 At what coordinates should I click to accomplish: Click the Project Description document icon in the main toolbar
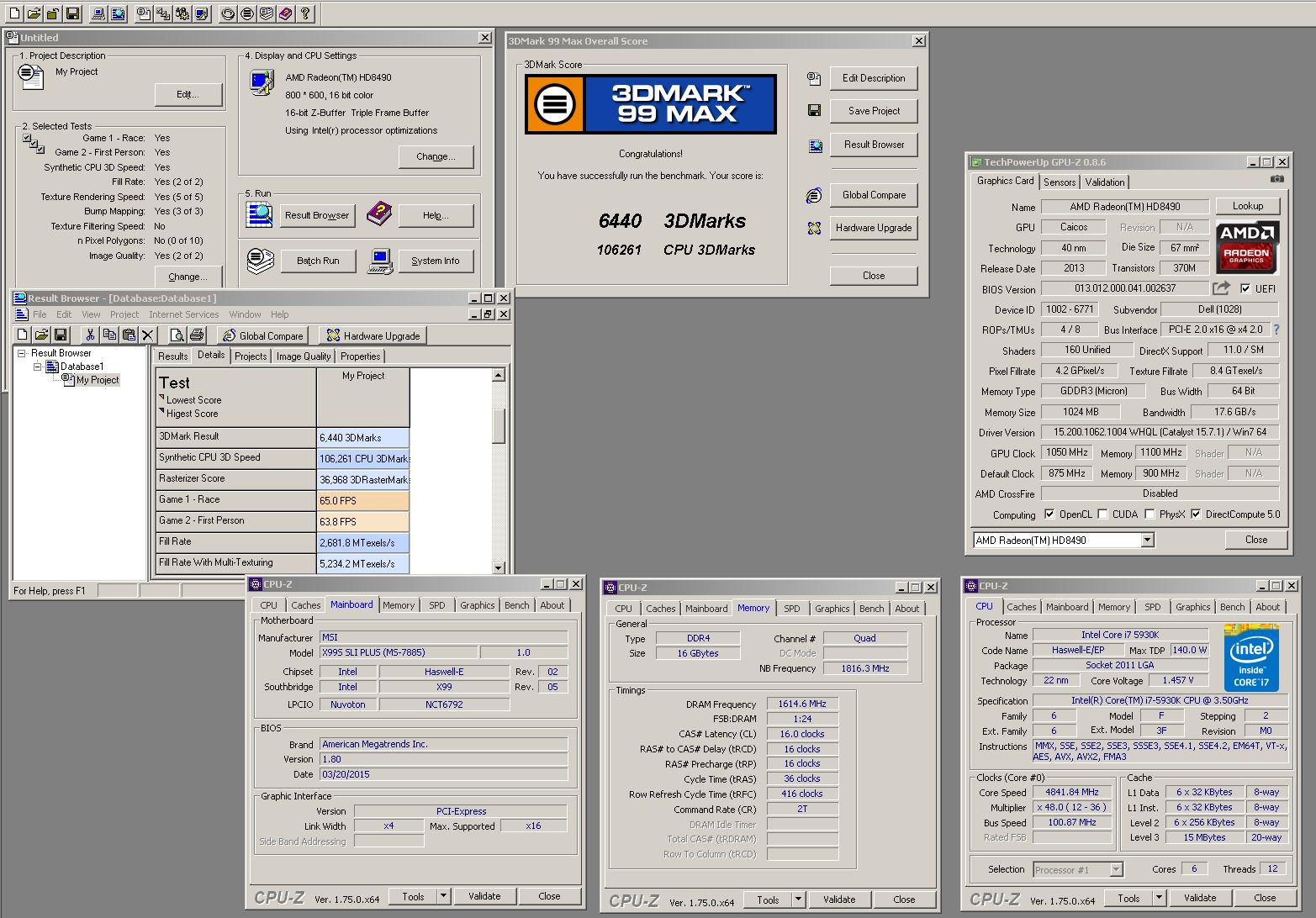coord(144,13)
